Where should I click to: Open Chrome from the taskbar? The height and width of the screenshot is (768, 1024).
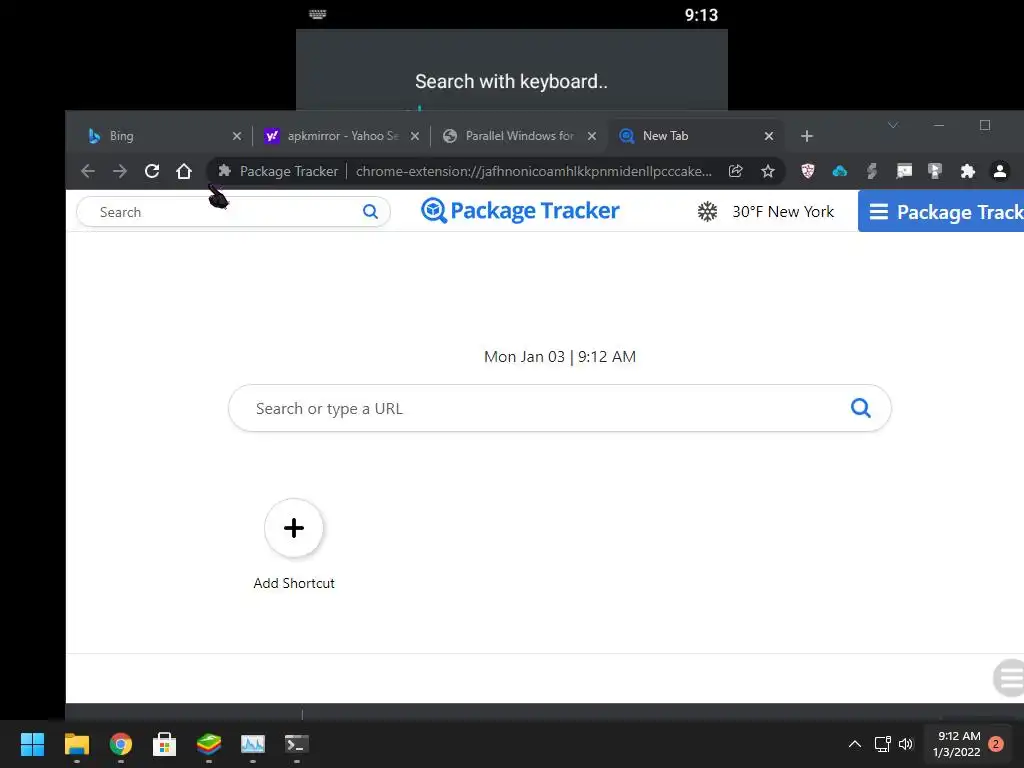pyautogui.click(x=121, y=744)
